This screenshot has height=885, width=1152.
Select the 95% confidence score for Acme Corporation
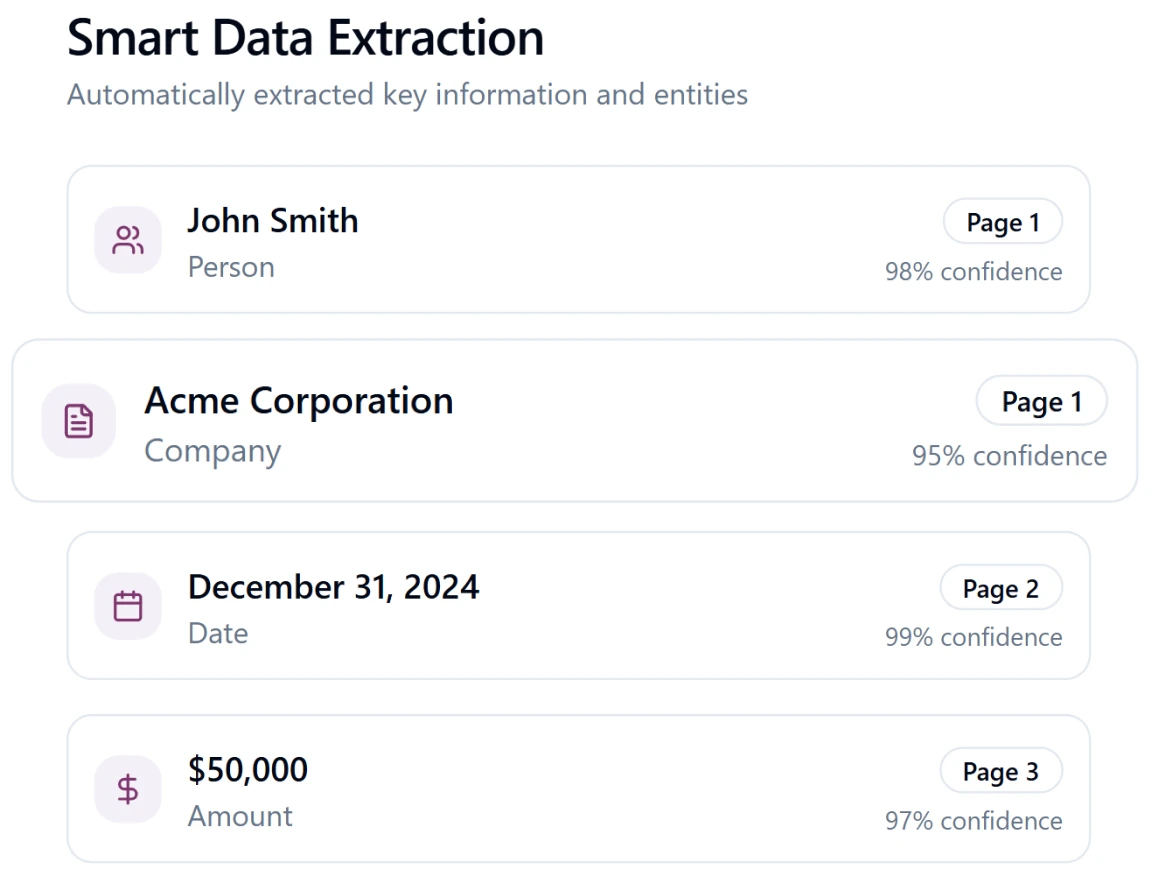coord(1010,455)
